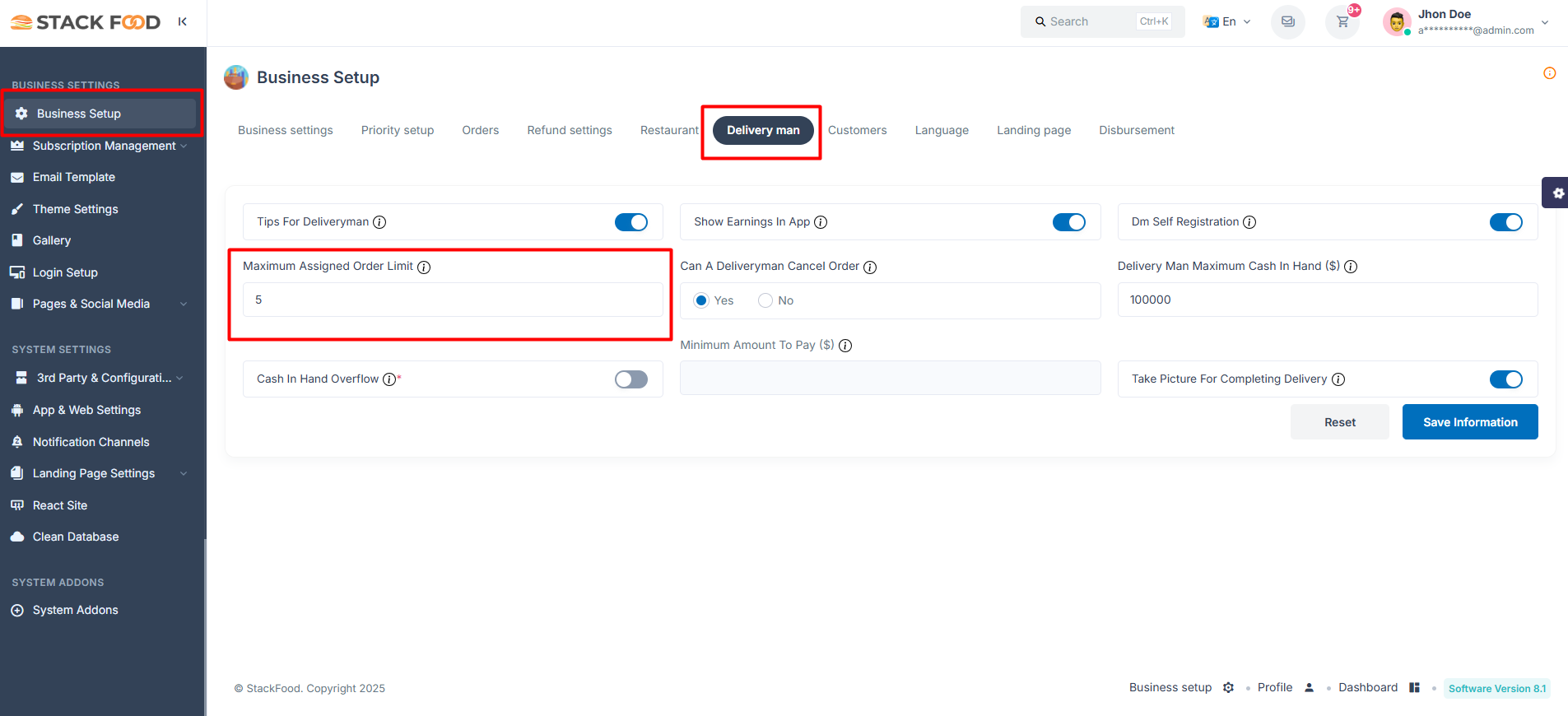Select Yes for deliveryman cancel order

[x=701, y=300]
